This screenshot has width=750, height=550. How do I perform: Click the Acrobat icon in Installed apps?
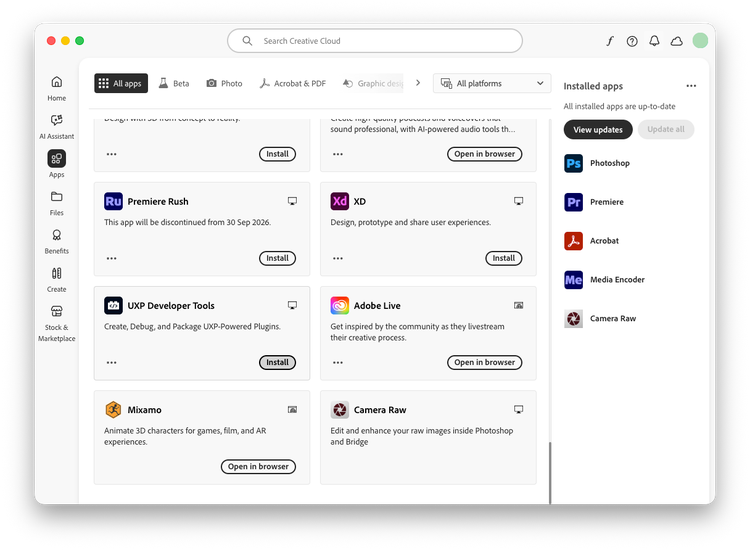(x=574, y=241)
